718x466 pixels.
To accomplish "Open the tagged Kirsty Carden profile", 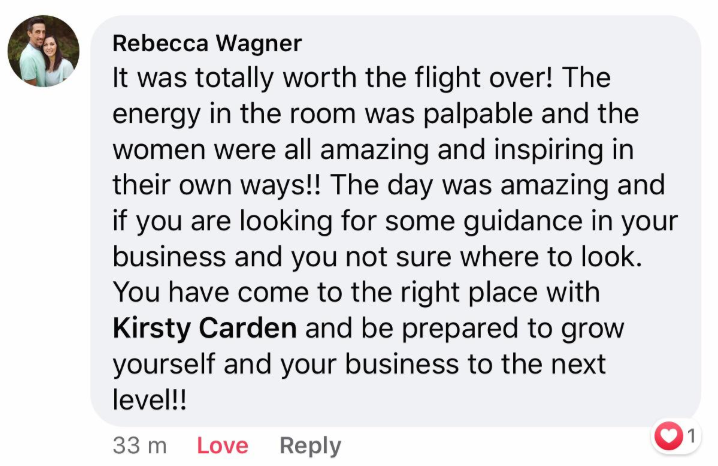I will [206, 327].
